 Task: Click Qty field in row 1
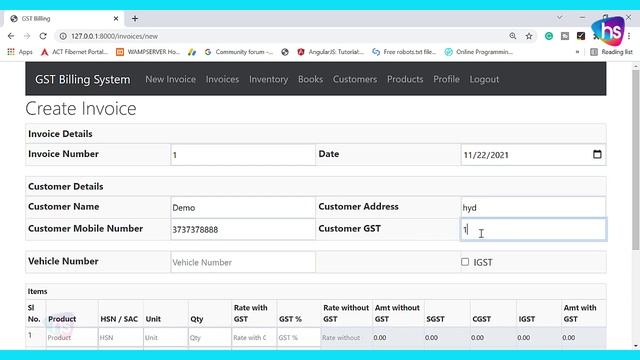click(210, 338)
